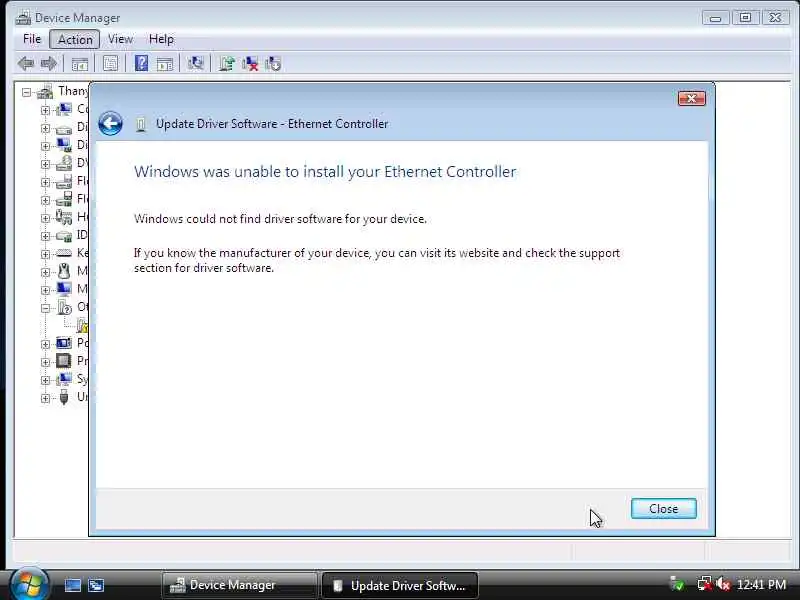Close the Update Driver dialog with red X
The image size is (800, 600).
pos(692,98)
